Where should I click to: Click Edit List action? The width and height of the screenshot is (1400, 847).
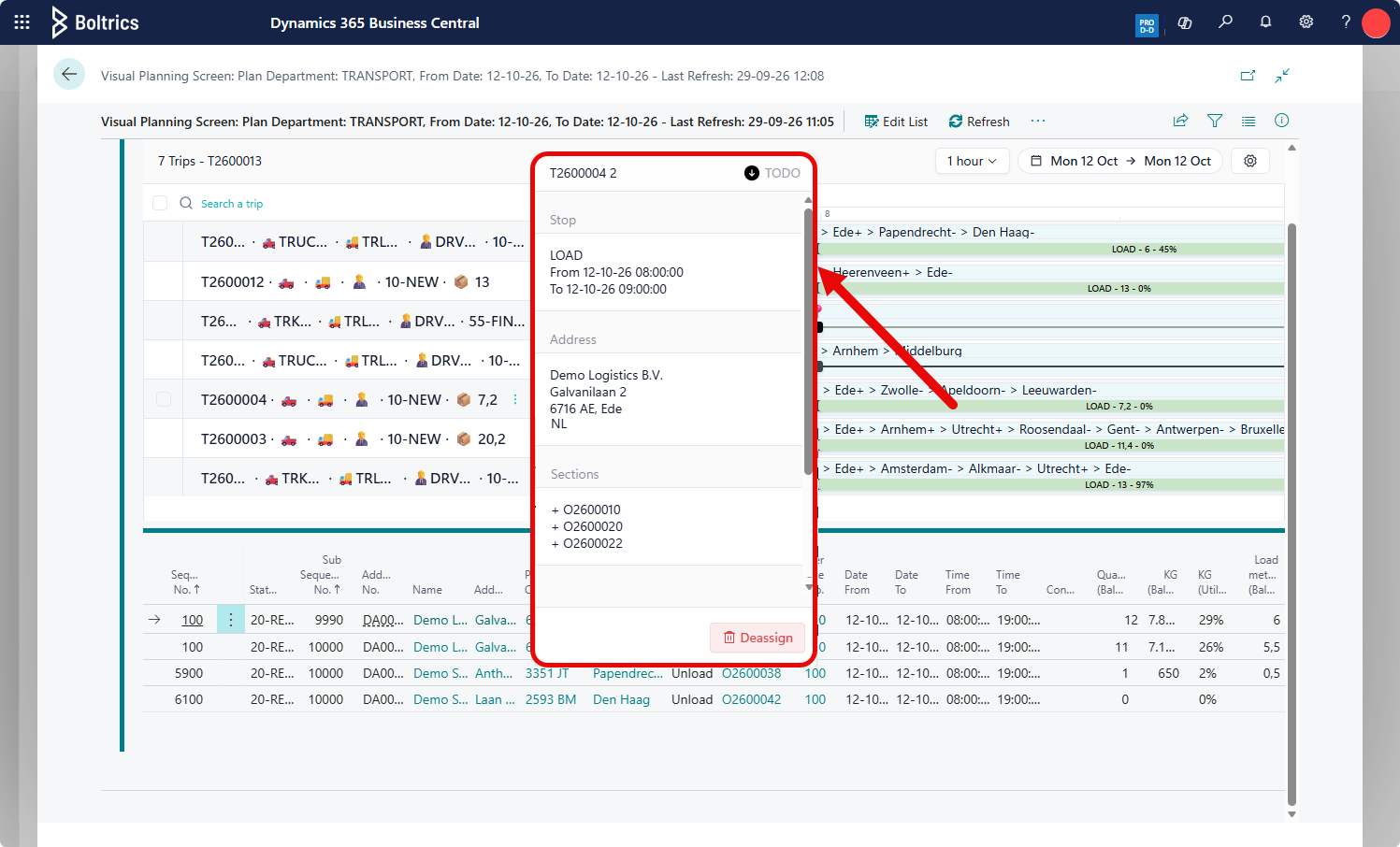coord(896,122)
